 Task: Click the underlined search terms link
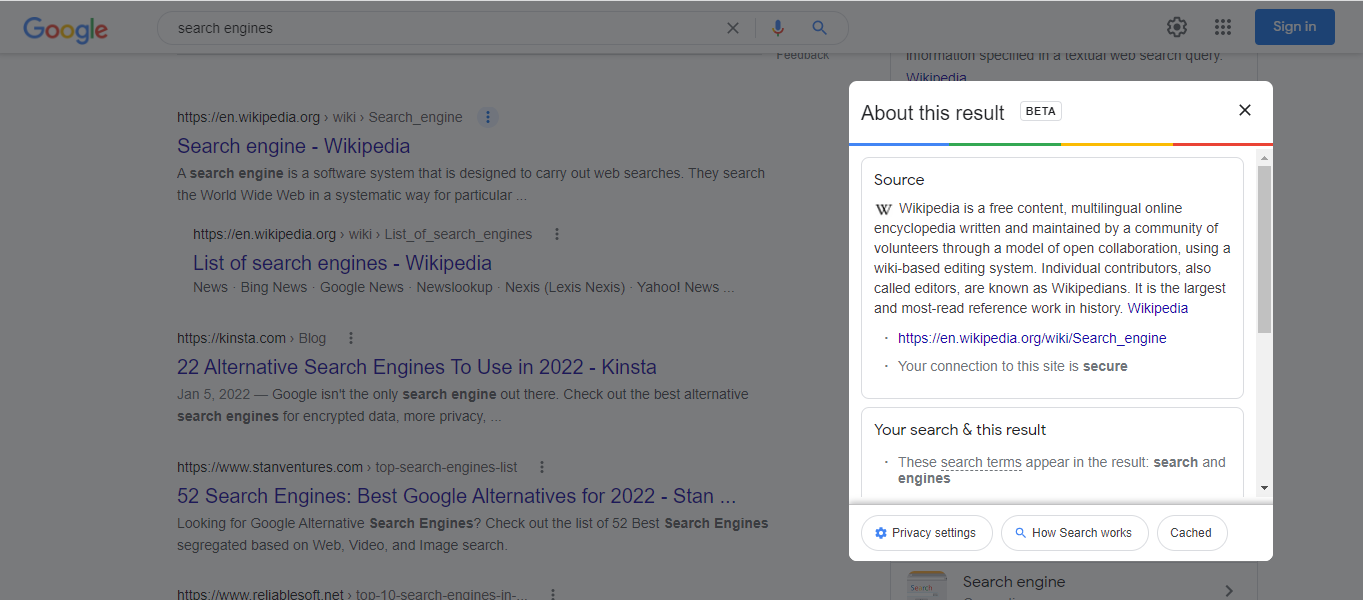point(981,462)
